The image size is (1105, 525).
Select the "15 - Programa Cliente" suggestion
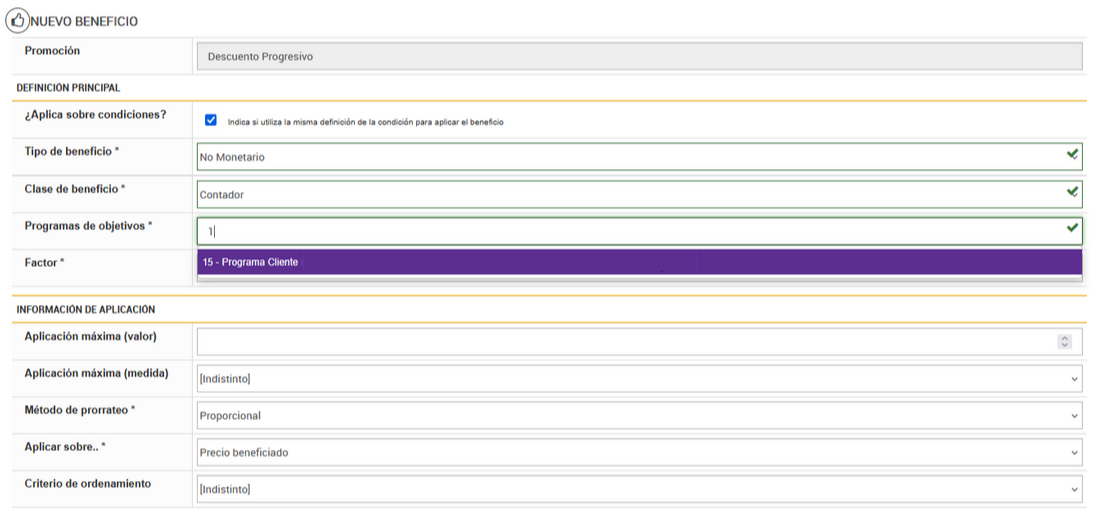tap(250, 262)
